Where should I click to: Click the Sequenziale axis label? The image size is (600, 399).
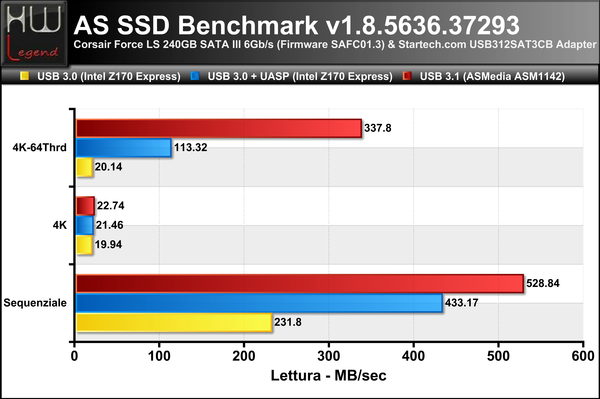point(35,303)
